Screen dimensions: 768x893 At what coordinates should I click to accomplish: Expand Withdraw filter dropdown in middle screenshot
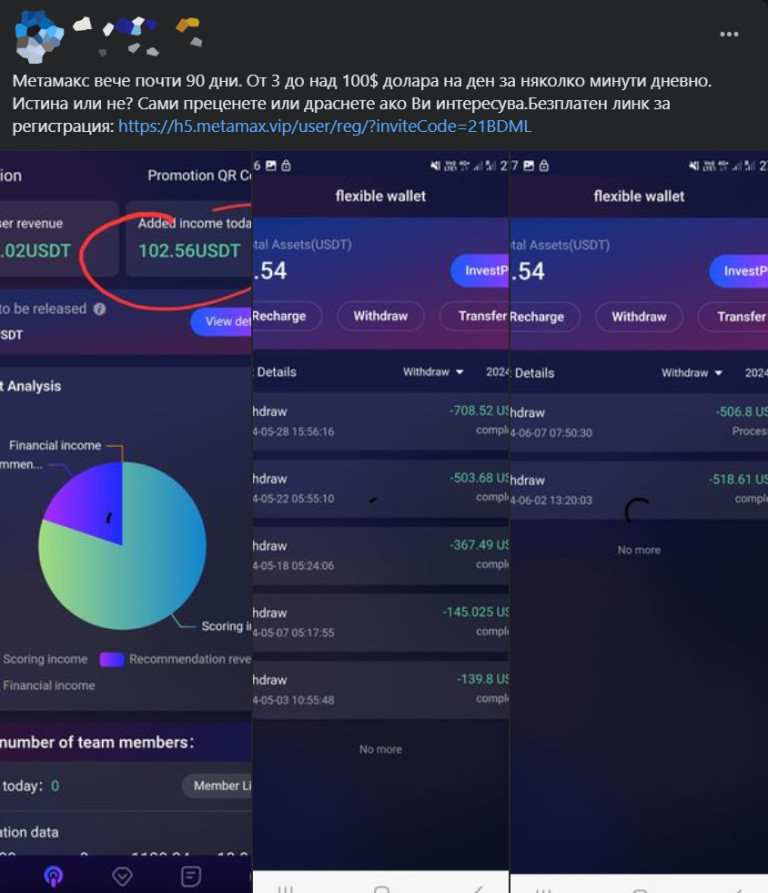434,372
